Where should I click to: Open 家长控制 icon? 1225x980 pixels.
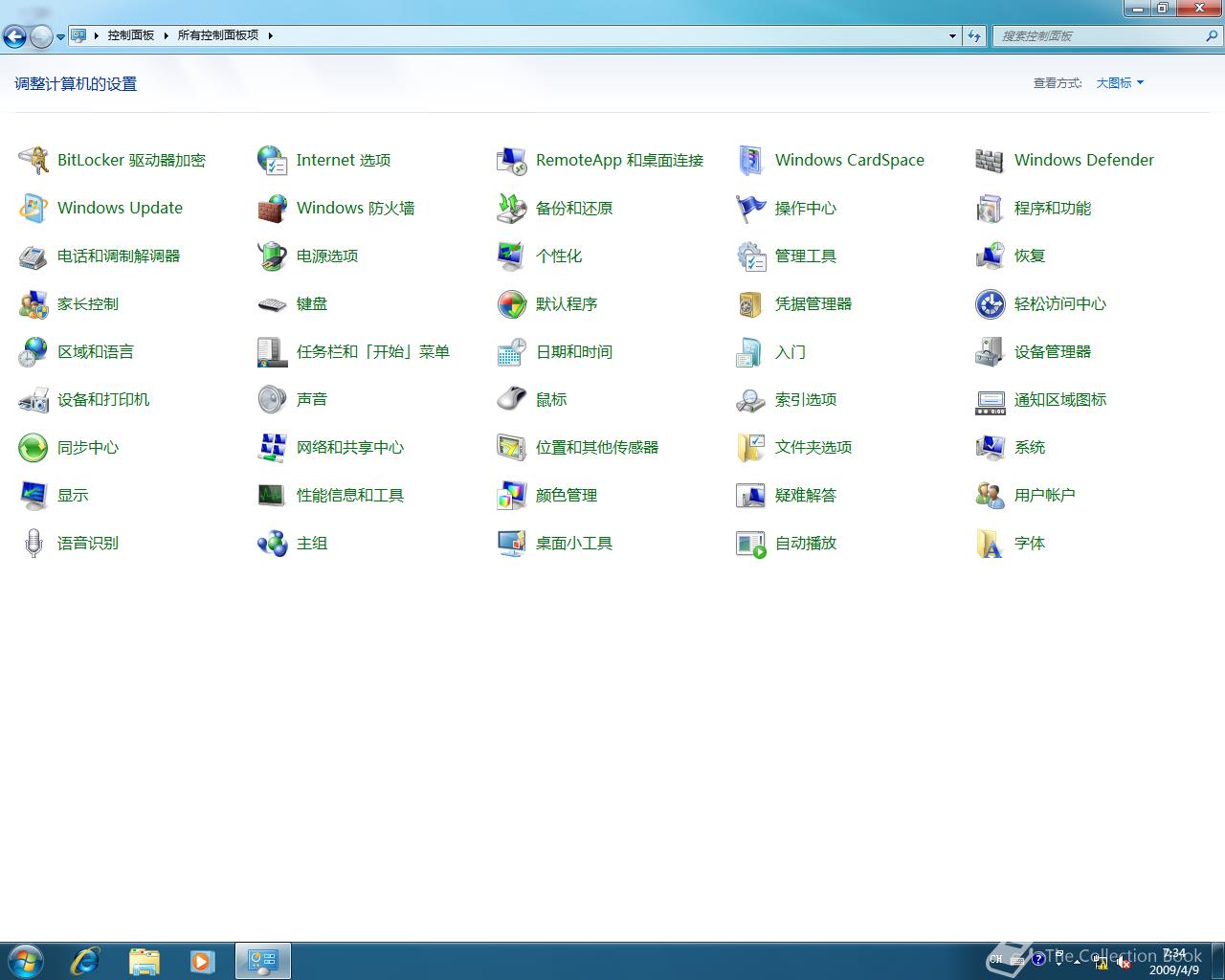(x=33, y=303)
